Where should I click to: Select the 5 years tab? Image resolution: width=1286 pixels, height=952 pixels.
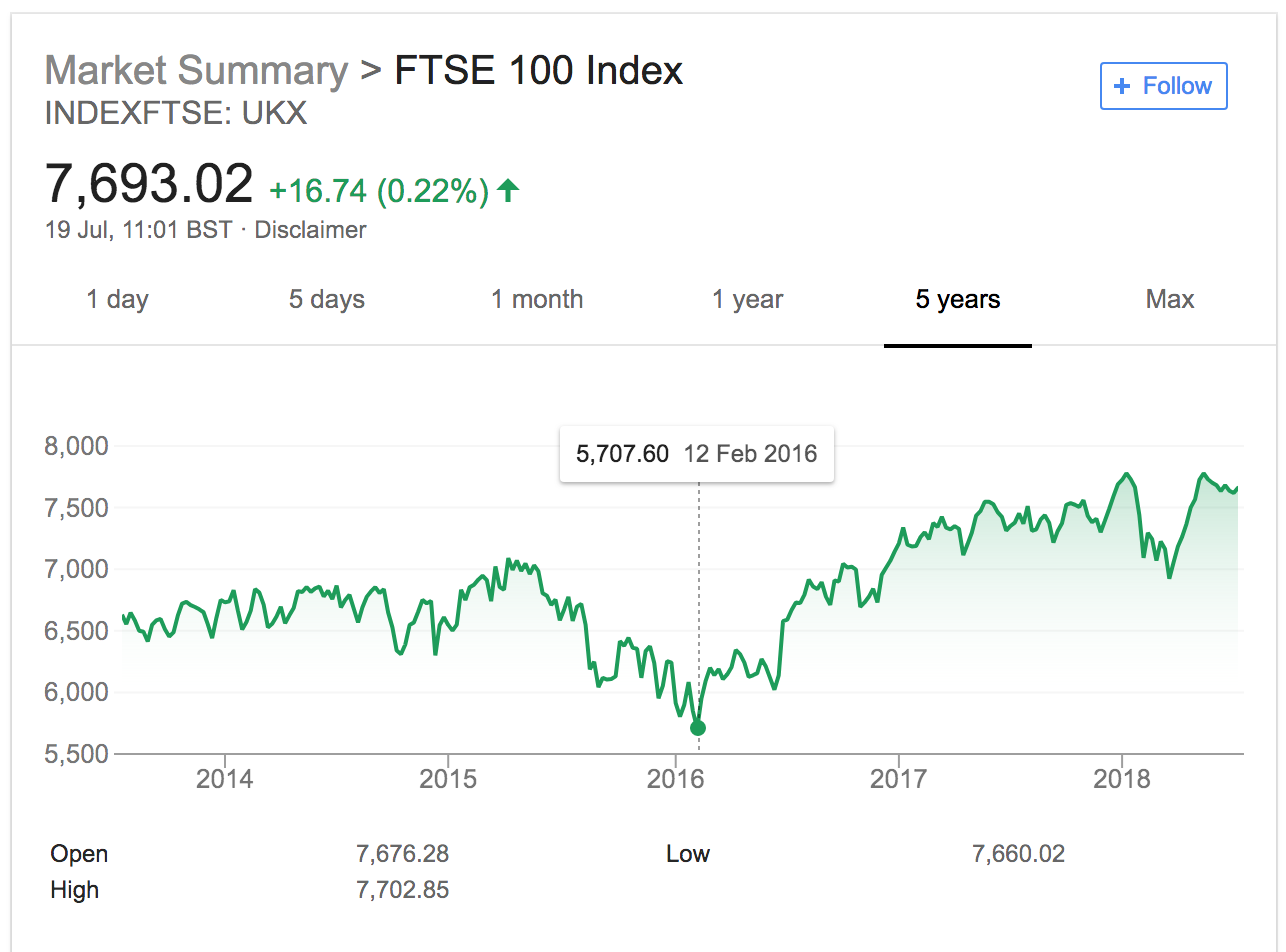[957, 299]
